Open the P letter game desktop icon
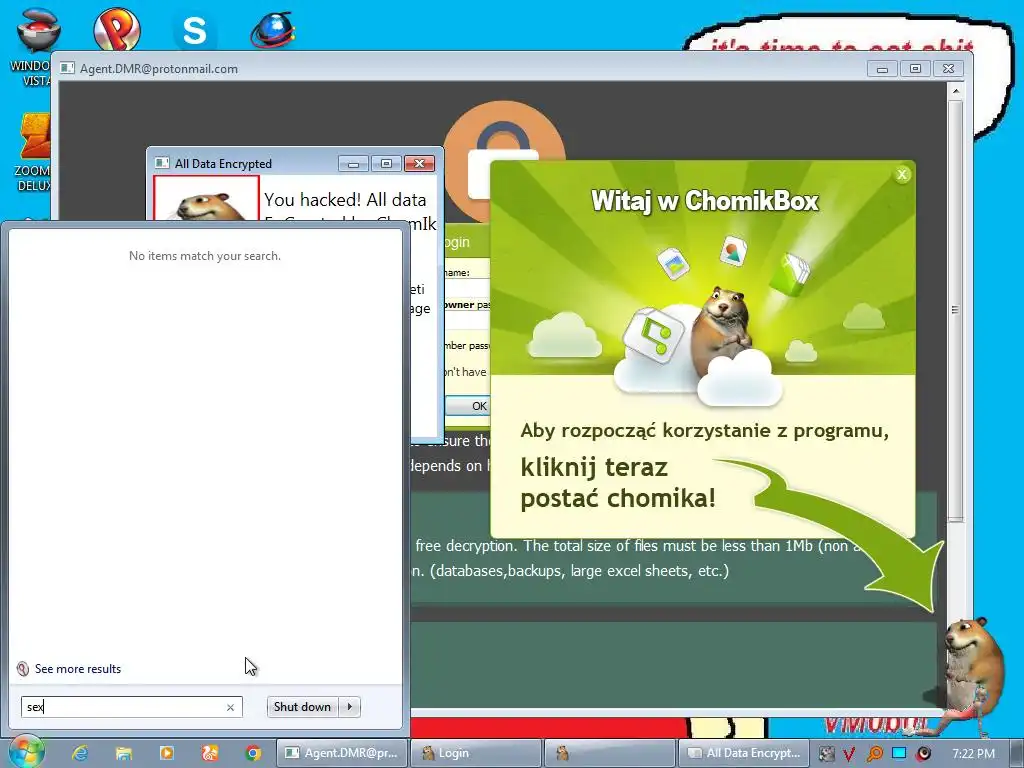1024x768 pixels. click(x=117, y=29)
